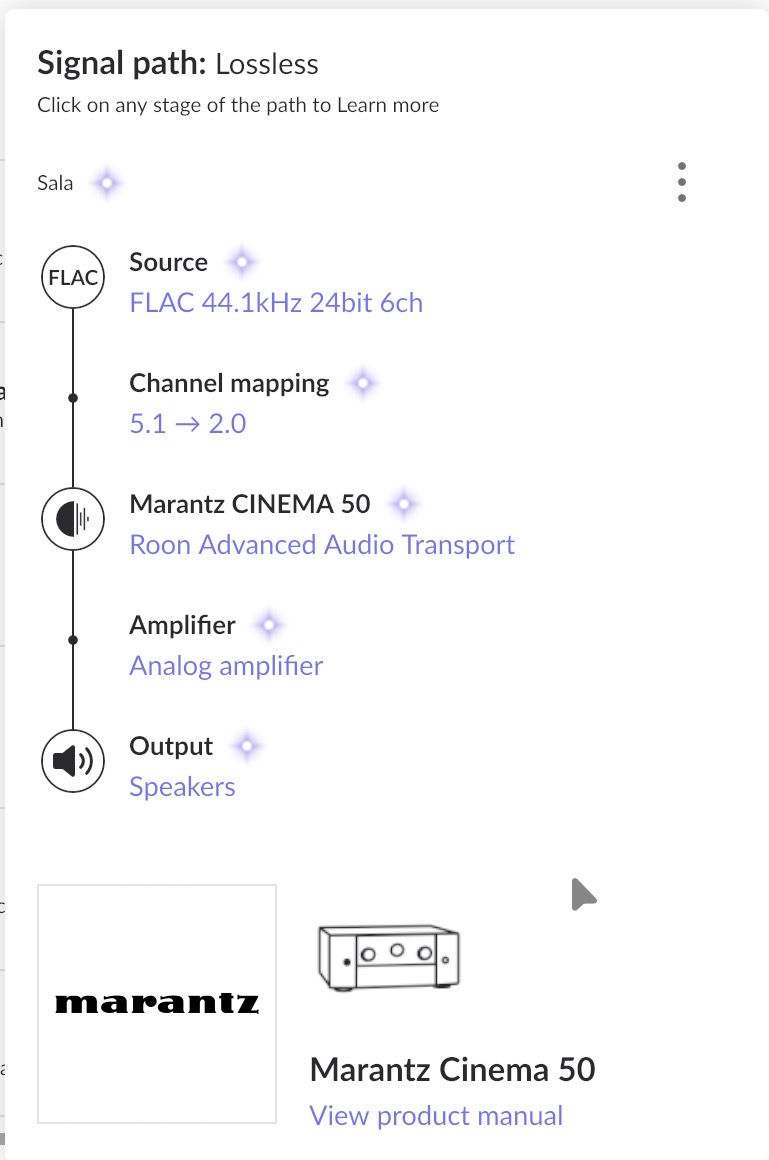The height and width of the screenshot is (1160, 769).
Task: Click the star icon beside Amplifier
Action: pyautogui.click(x=268, y=626)
